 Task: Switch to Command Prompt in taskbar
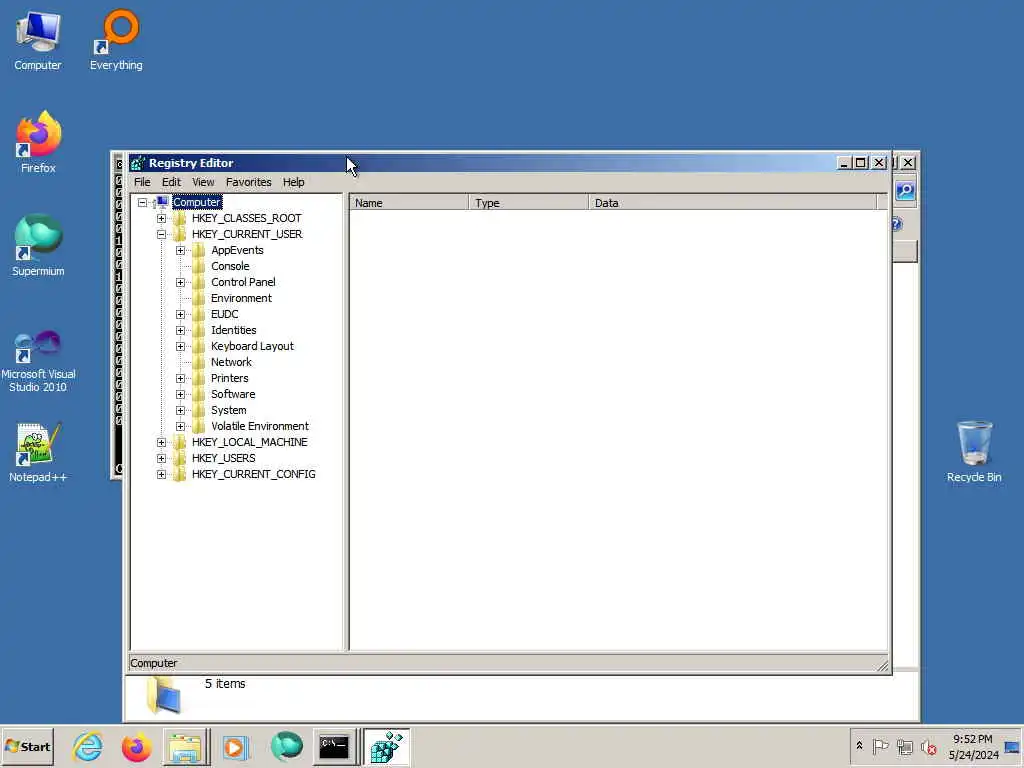point(334,746)
